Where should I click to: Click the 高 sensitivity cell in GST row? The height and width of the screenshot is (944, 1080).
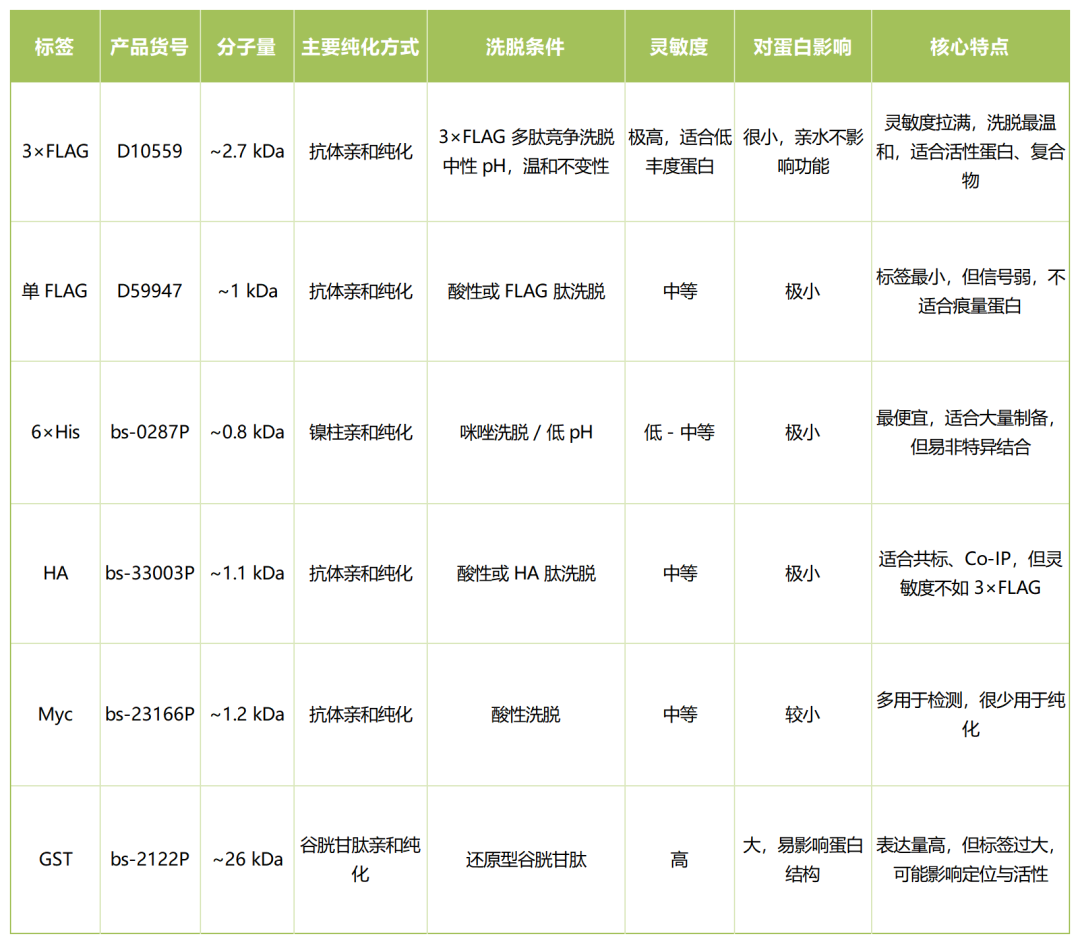click(x=680, y=859)
